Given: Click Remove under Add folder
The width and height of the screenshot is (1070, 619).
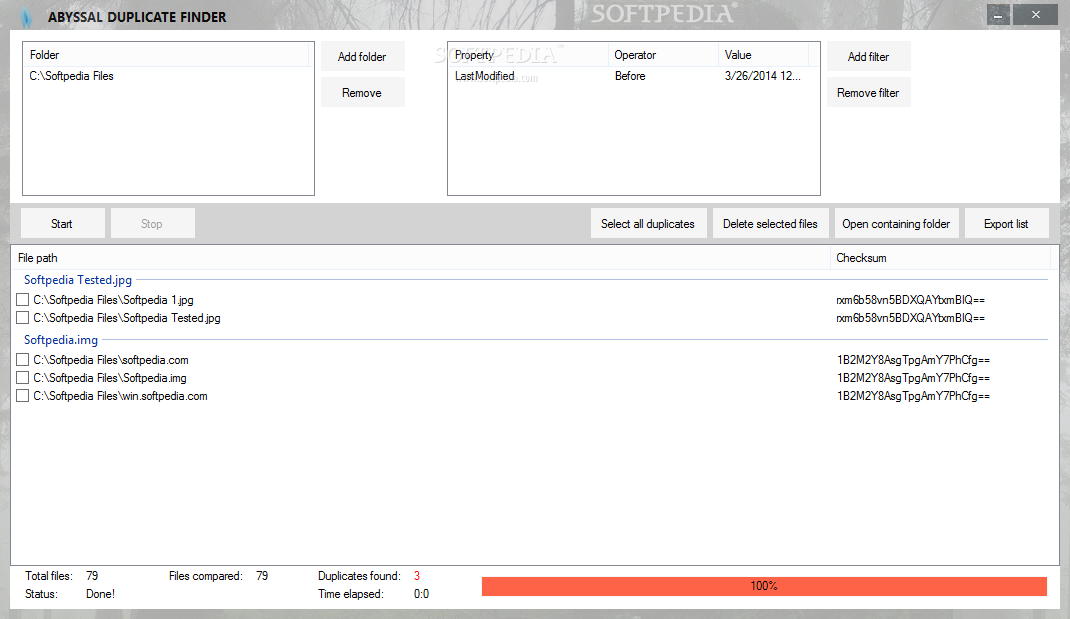Looking at the screenshot, I should tap(362, 93).
